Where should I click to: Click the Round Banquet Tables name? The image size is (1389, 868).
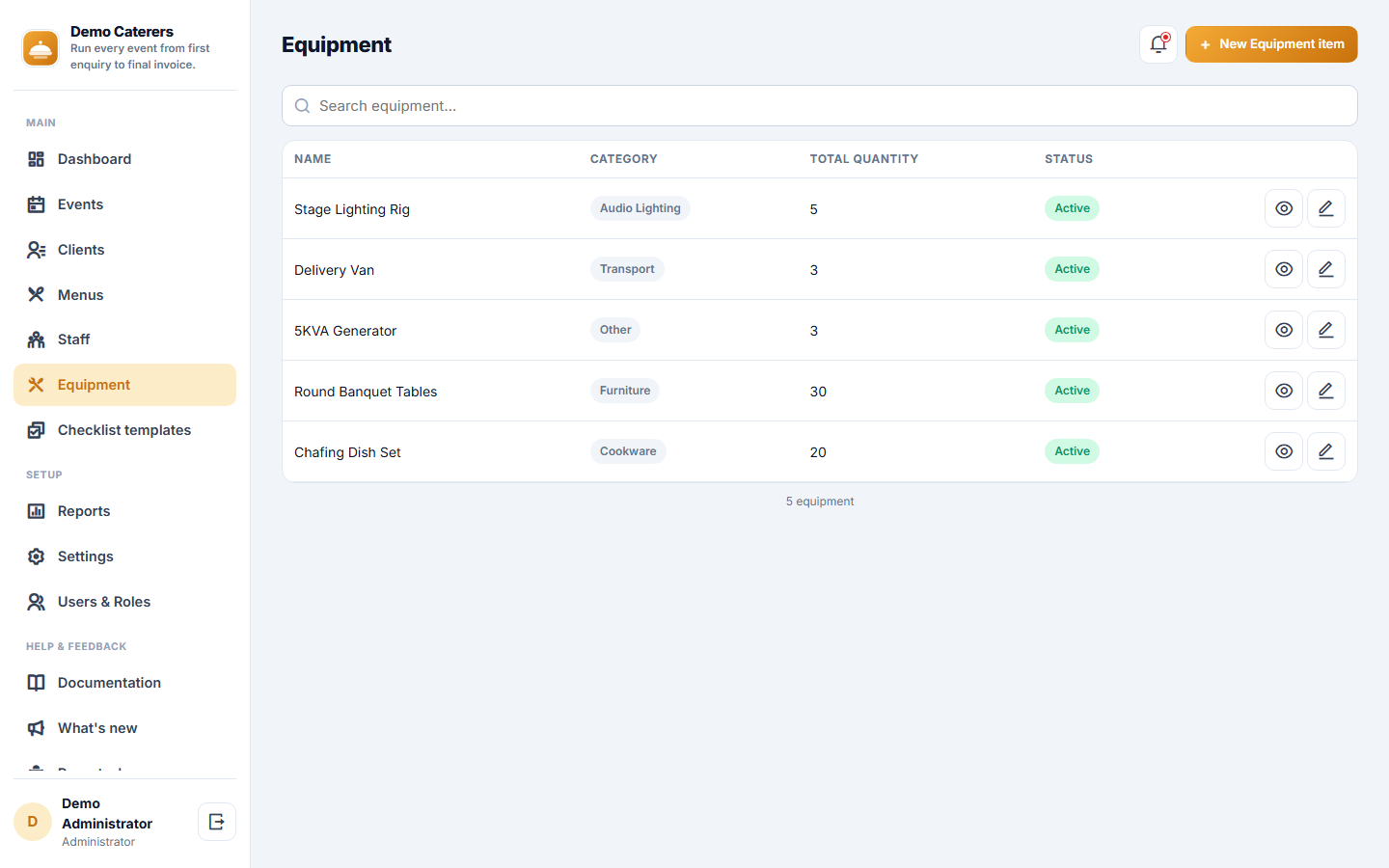(x=366, y=392)
